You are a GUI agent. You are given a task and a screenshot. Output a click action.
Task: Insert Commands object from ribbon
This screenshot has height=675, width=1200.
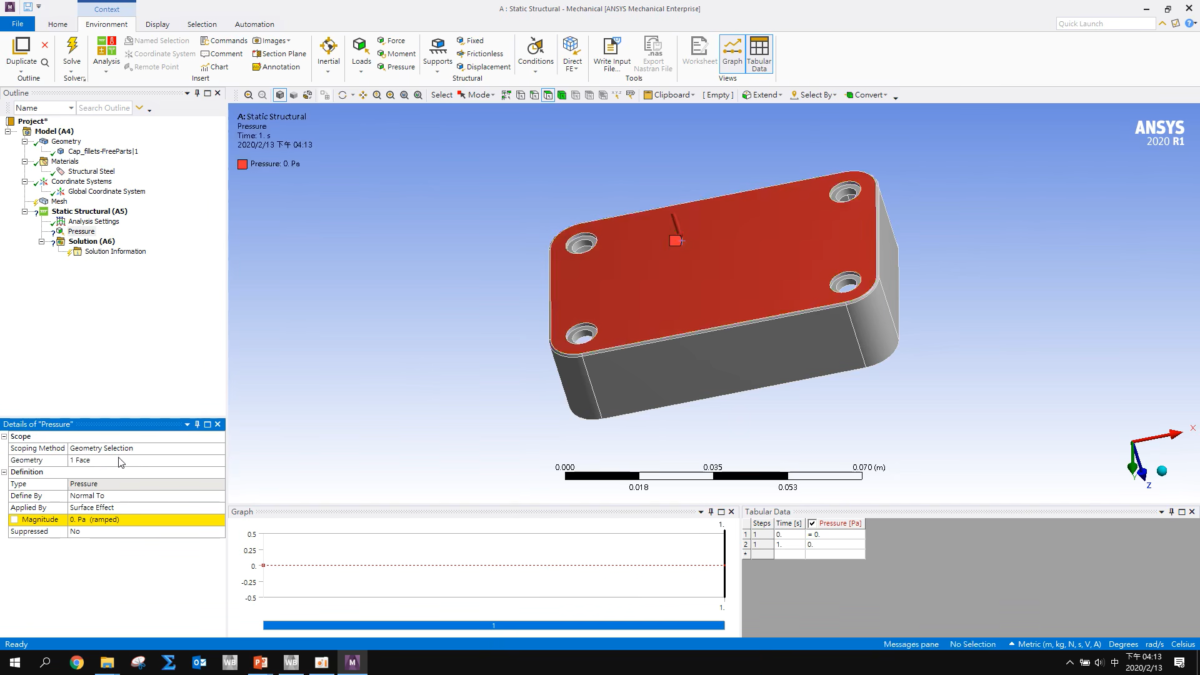pos(223,41)
